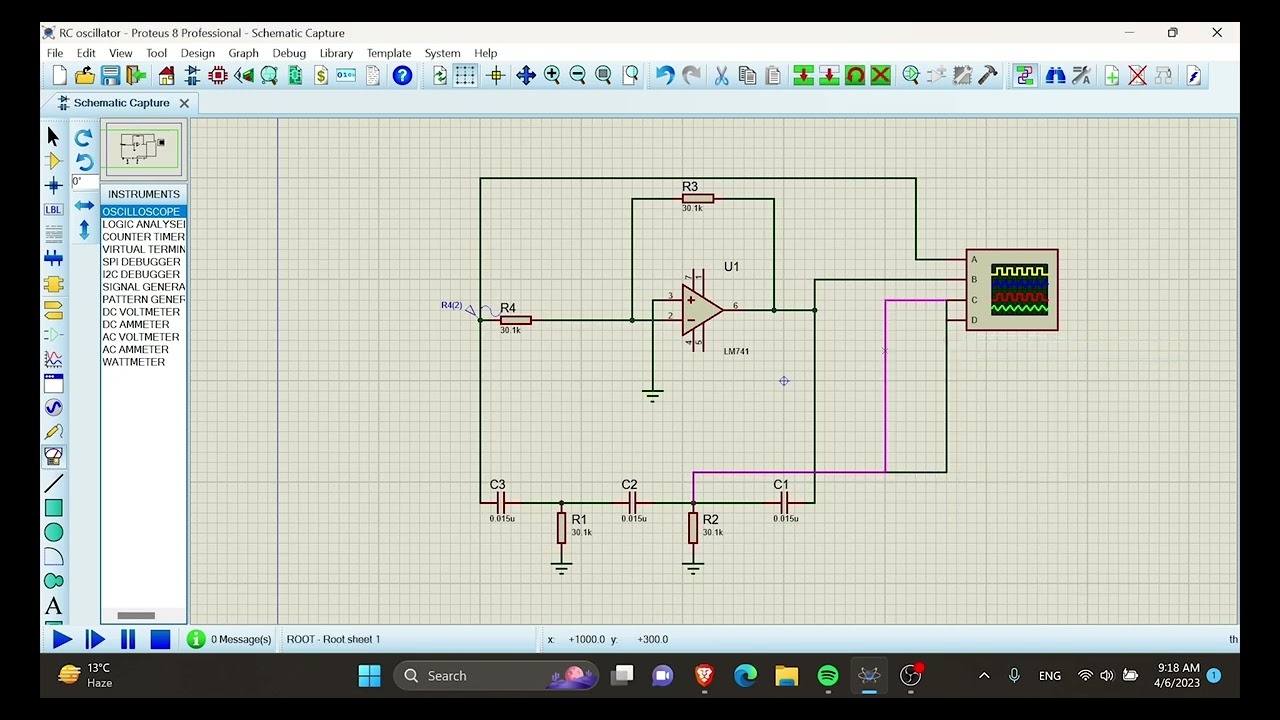Open the Library menu
The image size is (1280, 720).
[336, 53]
